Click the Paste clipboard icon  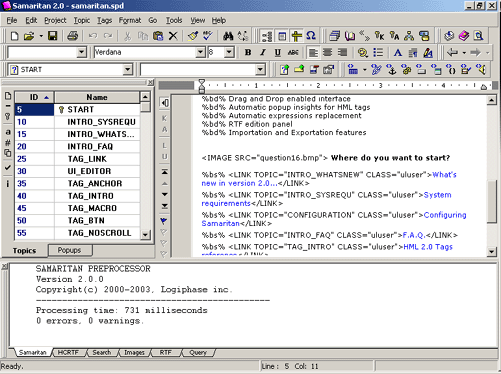(158, 36)
